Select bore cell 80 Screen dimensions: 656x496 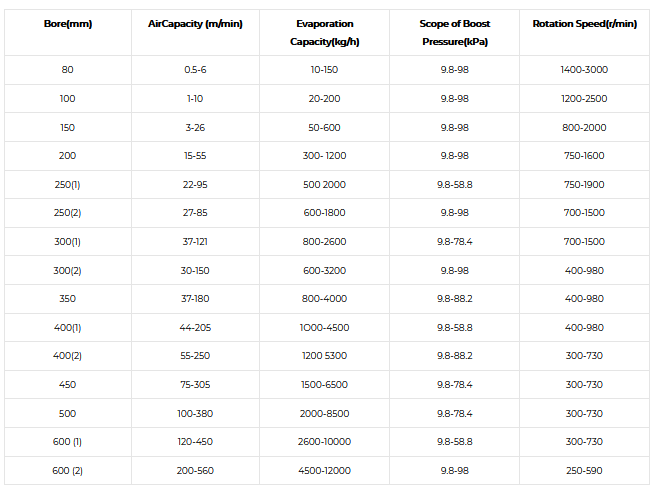pyautogui.click(x=67, y=70)
